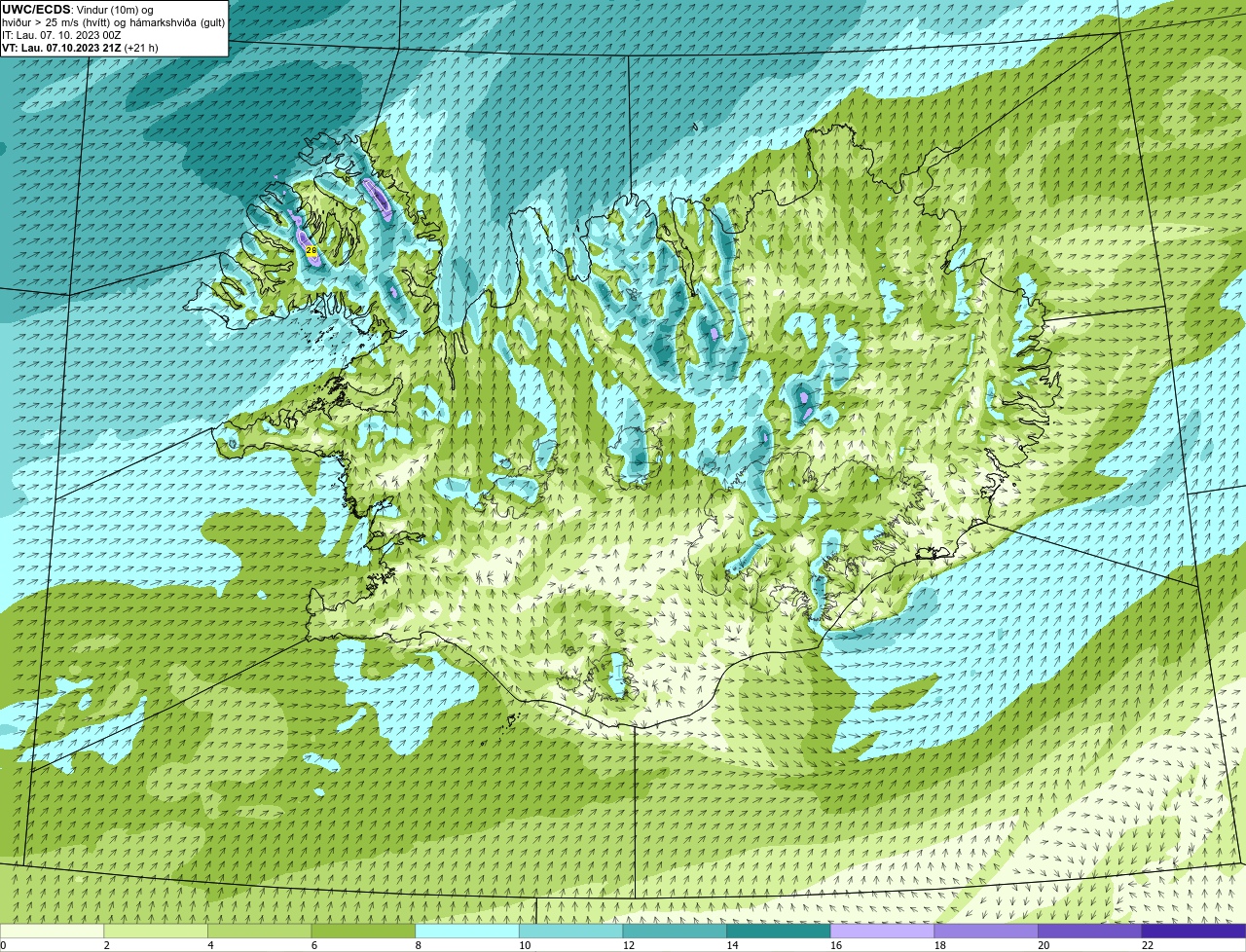The width and height of the screenshot is (1246, 952).
Task: Click the scale label '22' on the legend
Action: coord(1148,945)
